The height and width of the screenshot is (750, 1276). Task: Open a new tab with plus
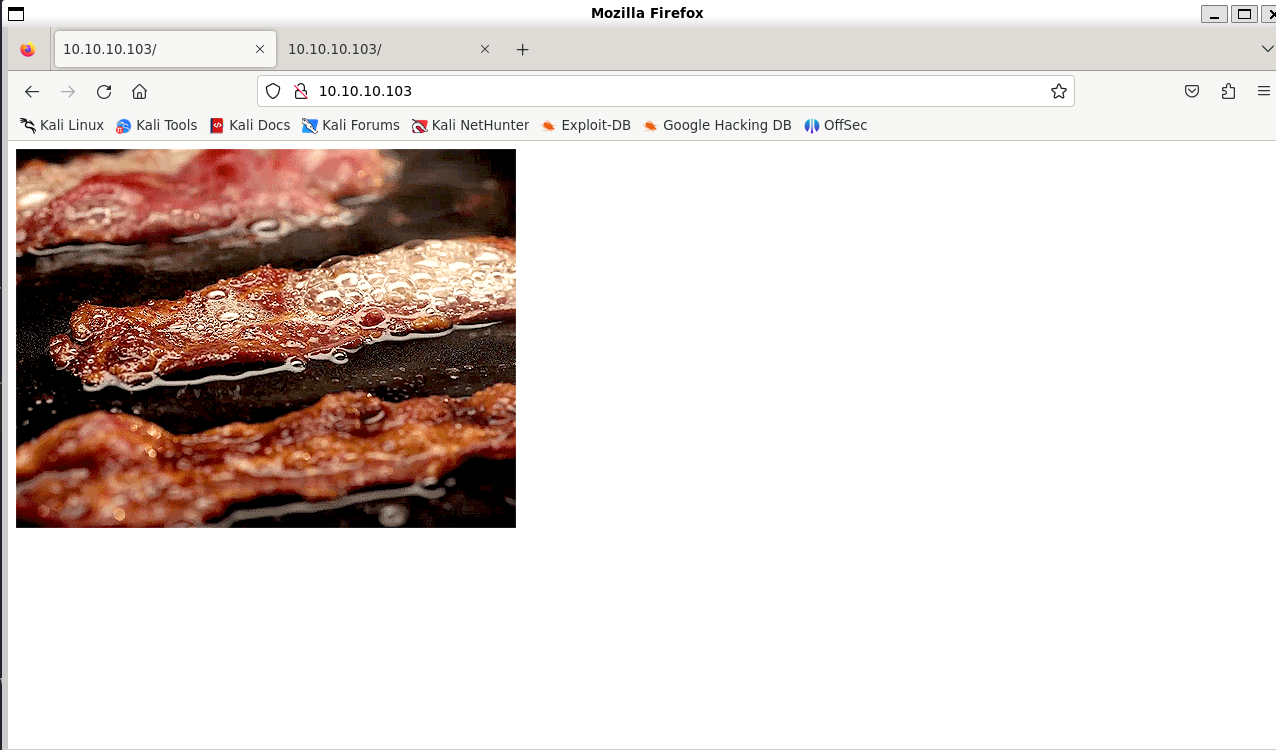522,49
